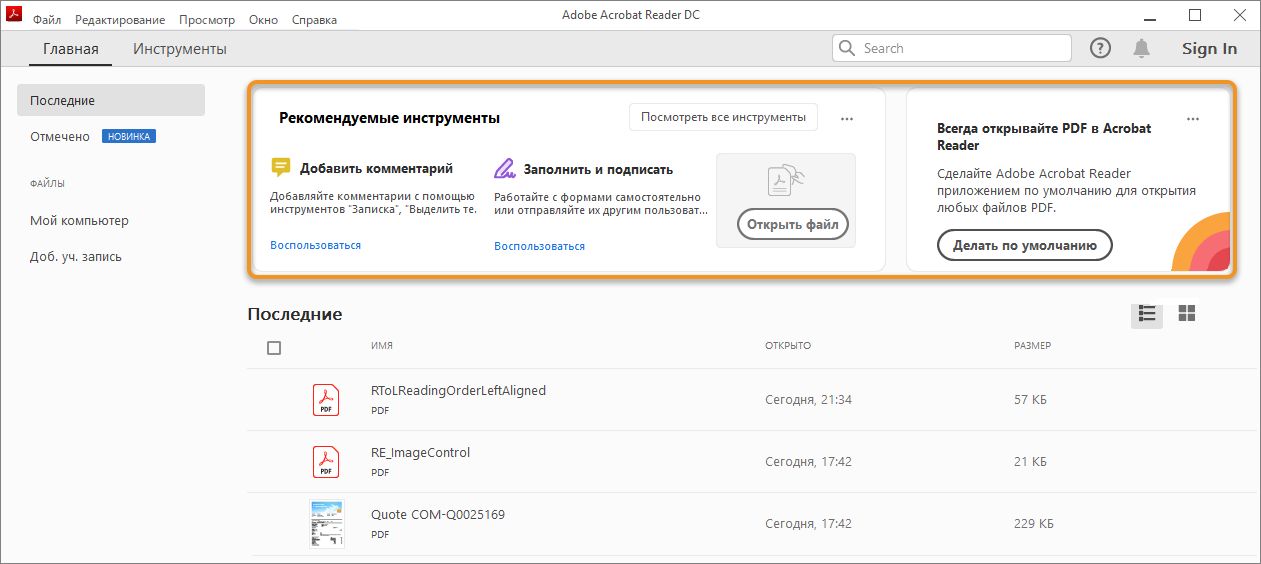This screenshot has width=1261, height=564.
Task: Select Отмечено in the sidebar
Action: click(60, 136)
